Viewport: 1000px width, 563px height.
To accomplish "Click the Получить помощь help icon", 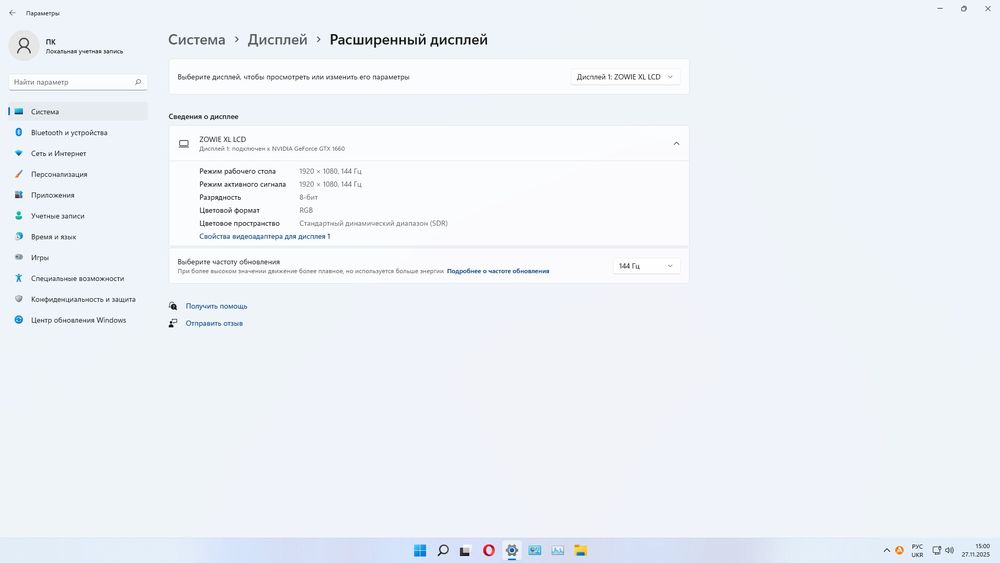I will coord(173,307).
